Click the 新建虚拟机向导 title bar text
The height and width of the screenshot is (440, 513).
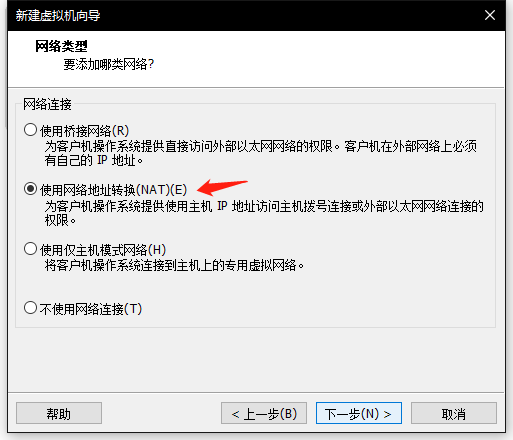[58, 15]
